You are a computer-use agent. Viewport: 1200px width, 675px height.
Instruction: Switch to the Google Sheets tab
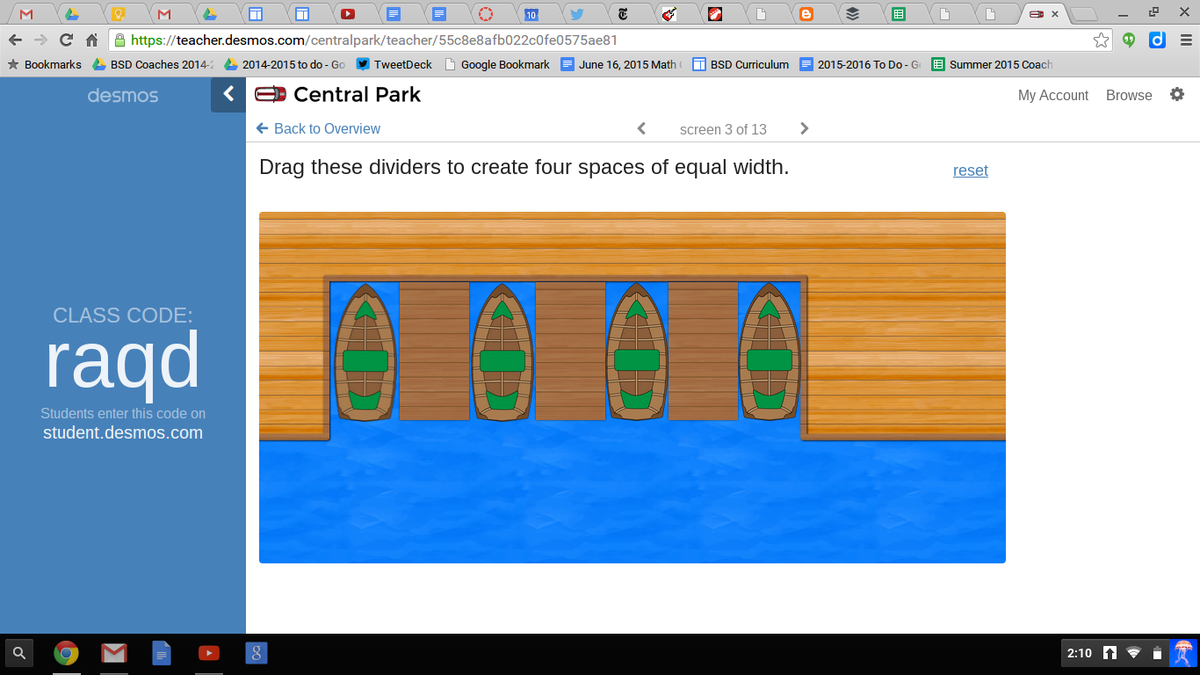pyautogui.click(x=898, y=14)
